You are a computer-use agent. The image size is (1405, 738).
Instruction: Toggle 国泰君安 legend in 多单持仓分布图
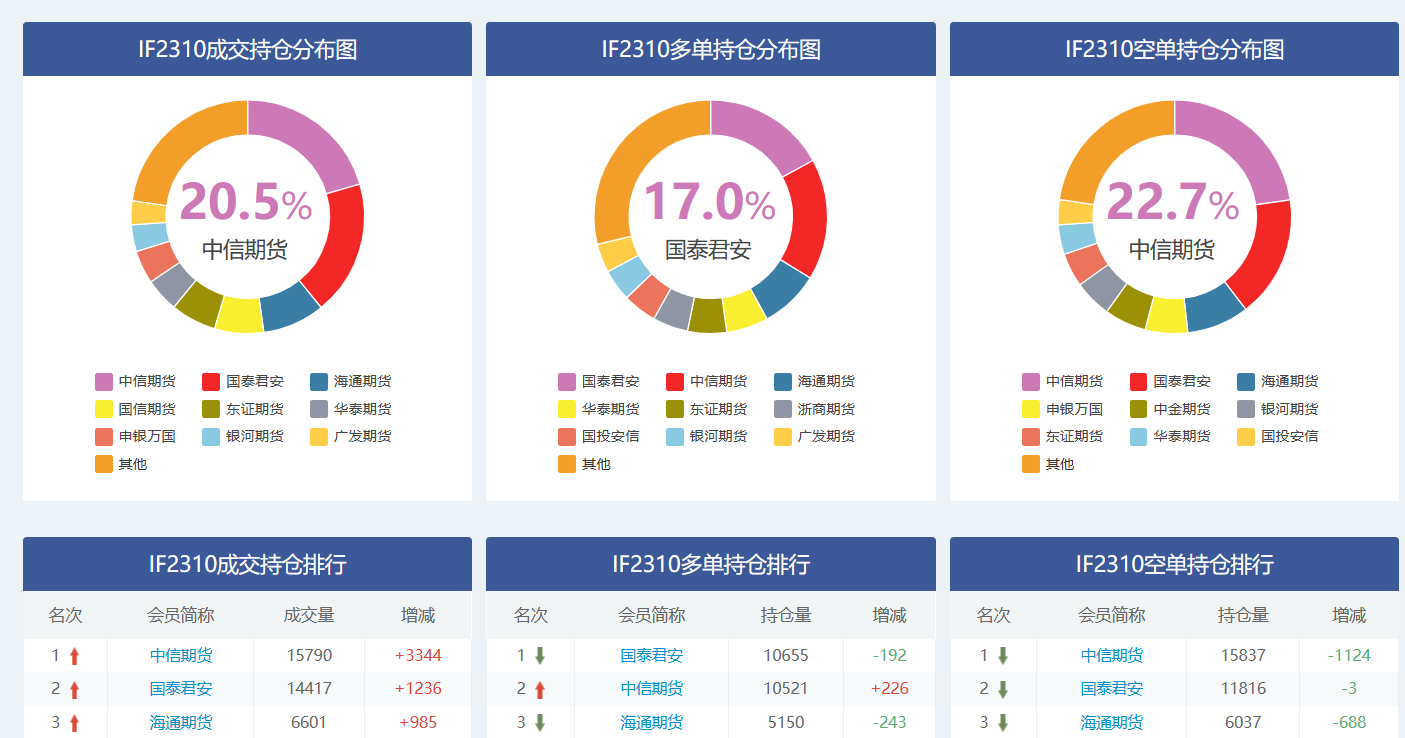point(599,381)
